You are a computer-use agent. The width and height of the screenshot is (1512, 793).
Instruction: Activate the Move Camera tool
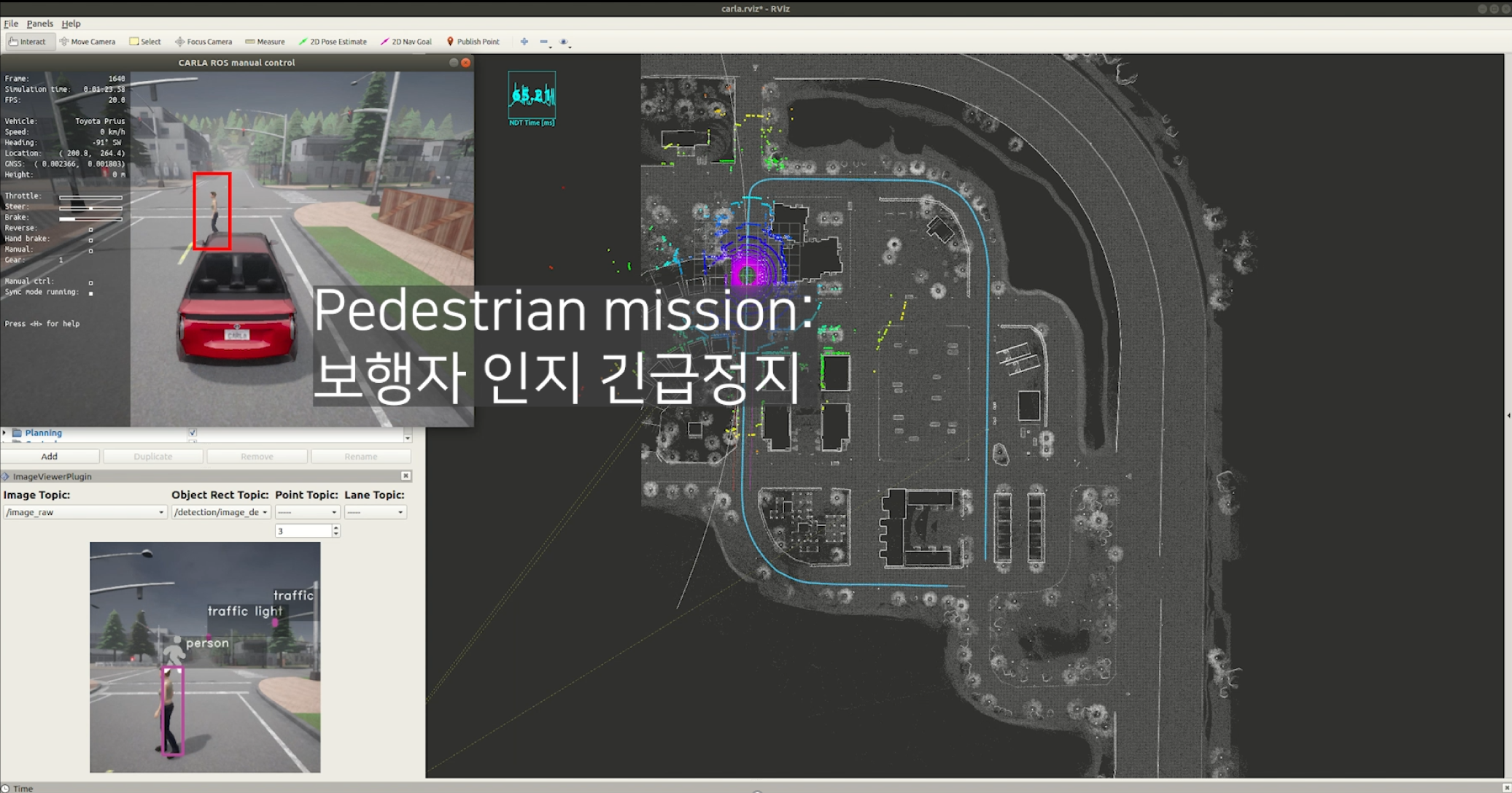(x=88, y=42)
